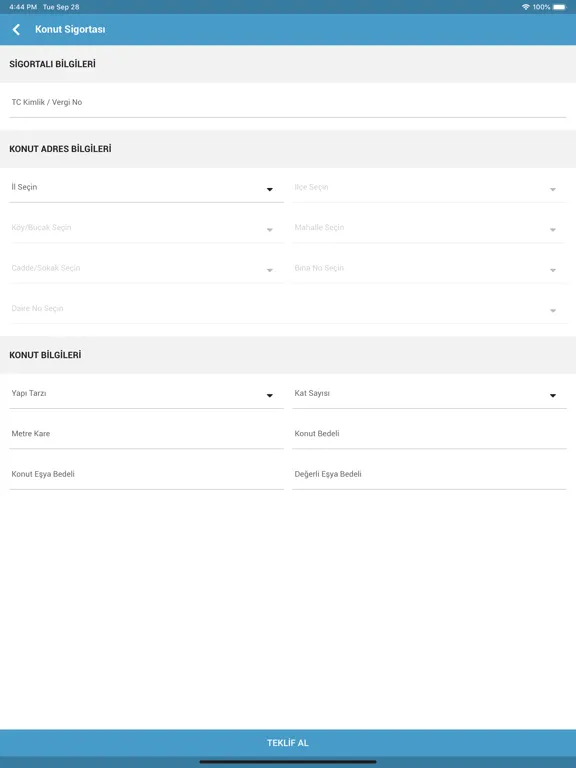Viewport: 576px width, 768px height.
Task: Select the Konut Bedeli input field
Action: coord(429,434)
